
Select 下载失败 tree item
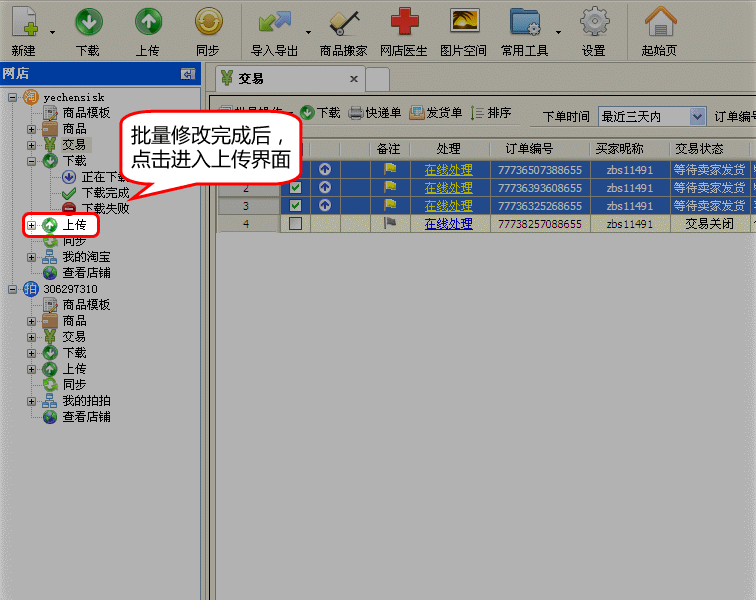tap(105, 209)
